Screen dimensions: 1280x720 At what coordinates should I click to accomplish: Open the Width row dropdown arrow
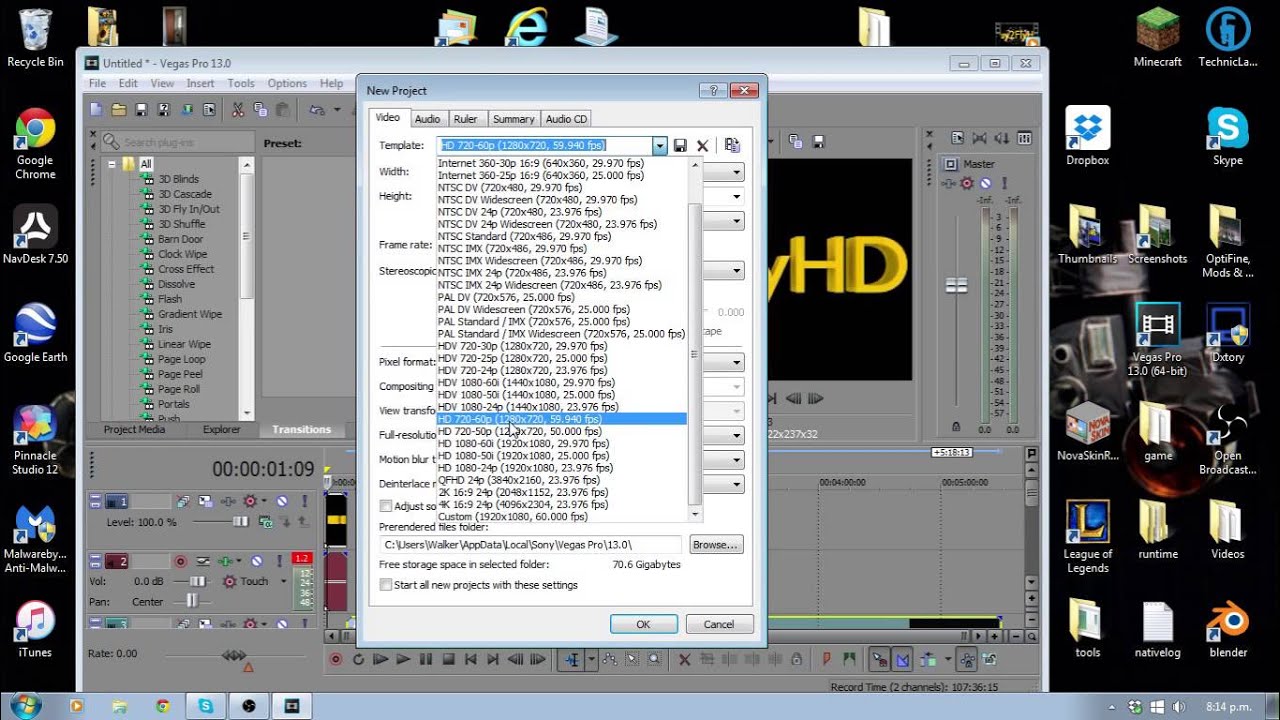pos(737,172)
